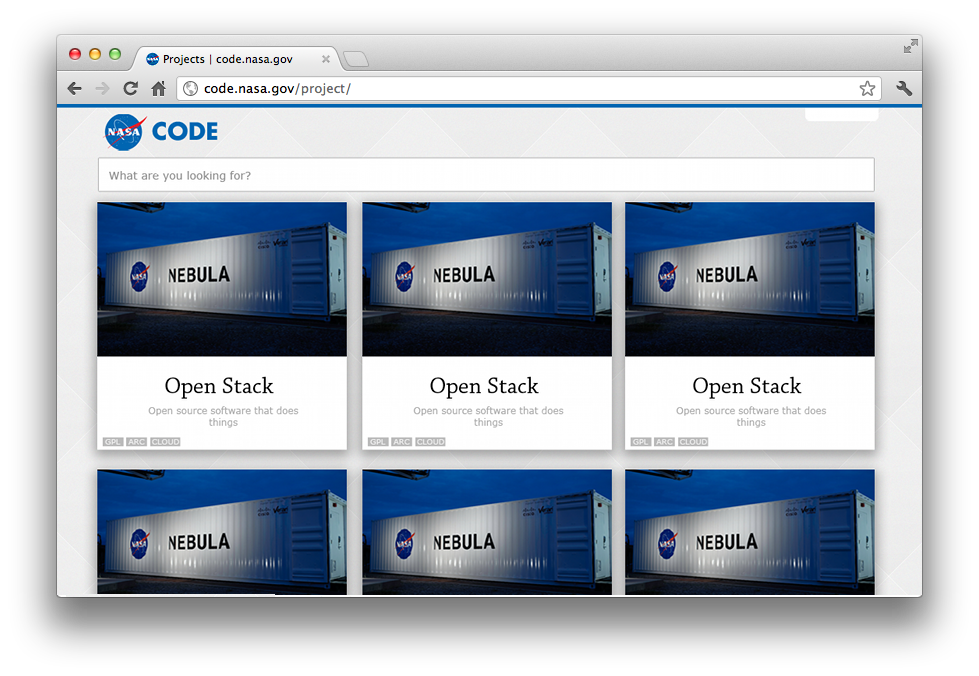Viewport: 979px width, 676px height.
Task: Bookmark this page with the star icon
Action: (867, 89)
